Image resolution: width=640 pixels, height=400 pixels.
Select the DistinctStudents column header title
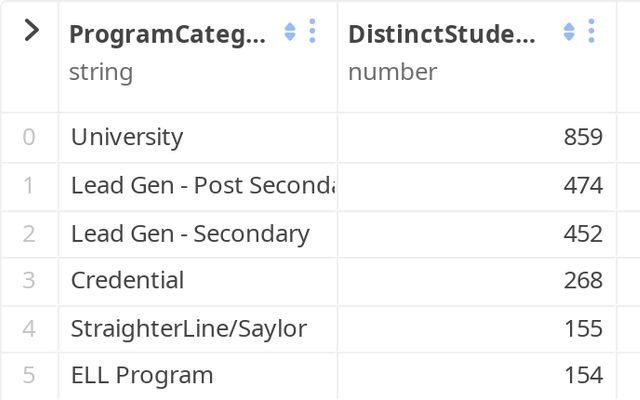441,33
